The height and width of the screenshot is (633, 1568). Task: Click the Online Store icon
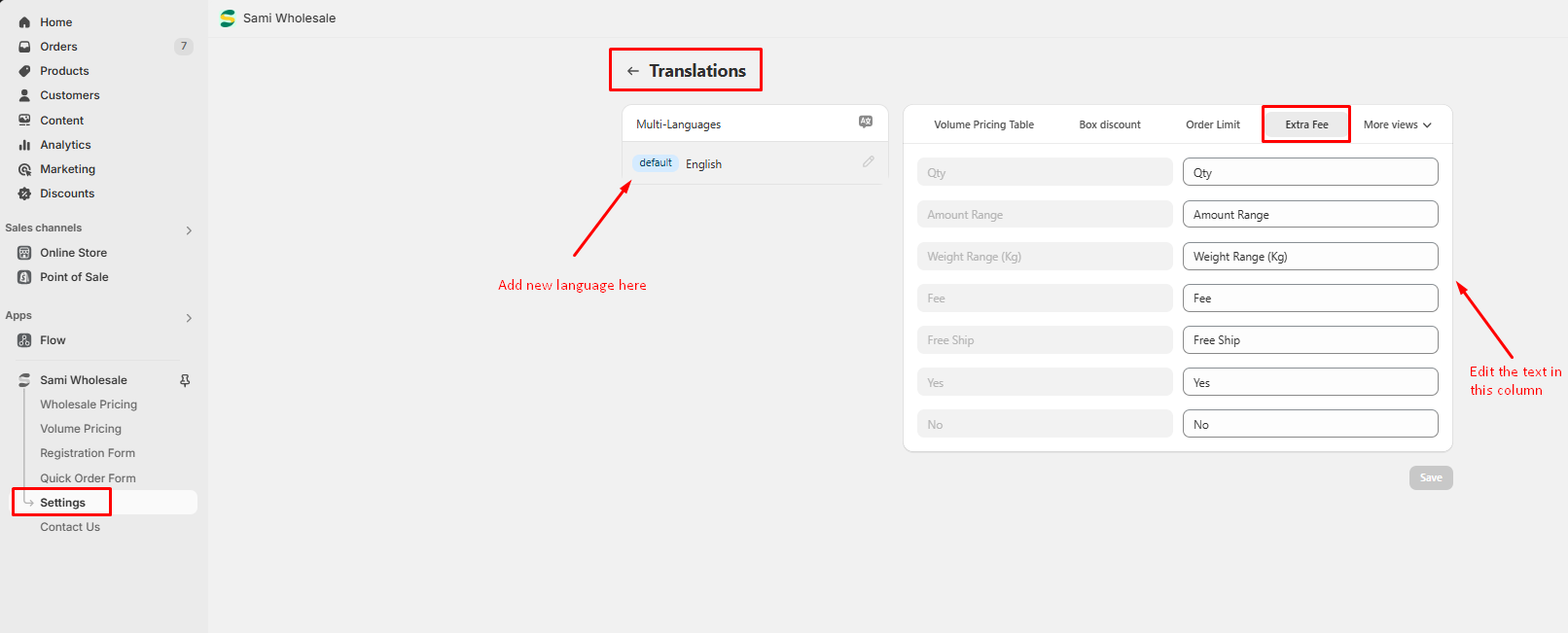24,253
